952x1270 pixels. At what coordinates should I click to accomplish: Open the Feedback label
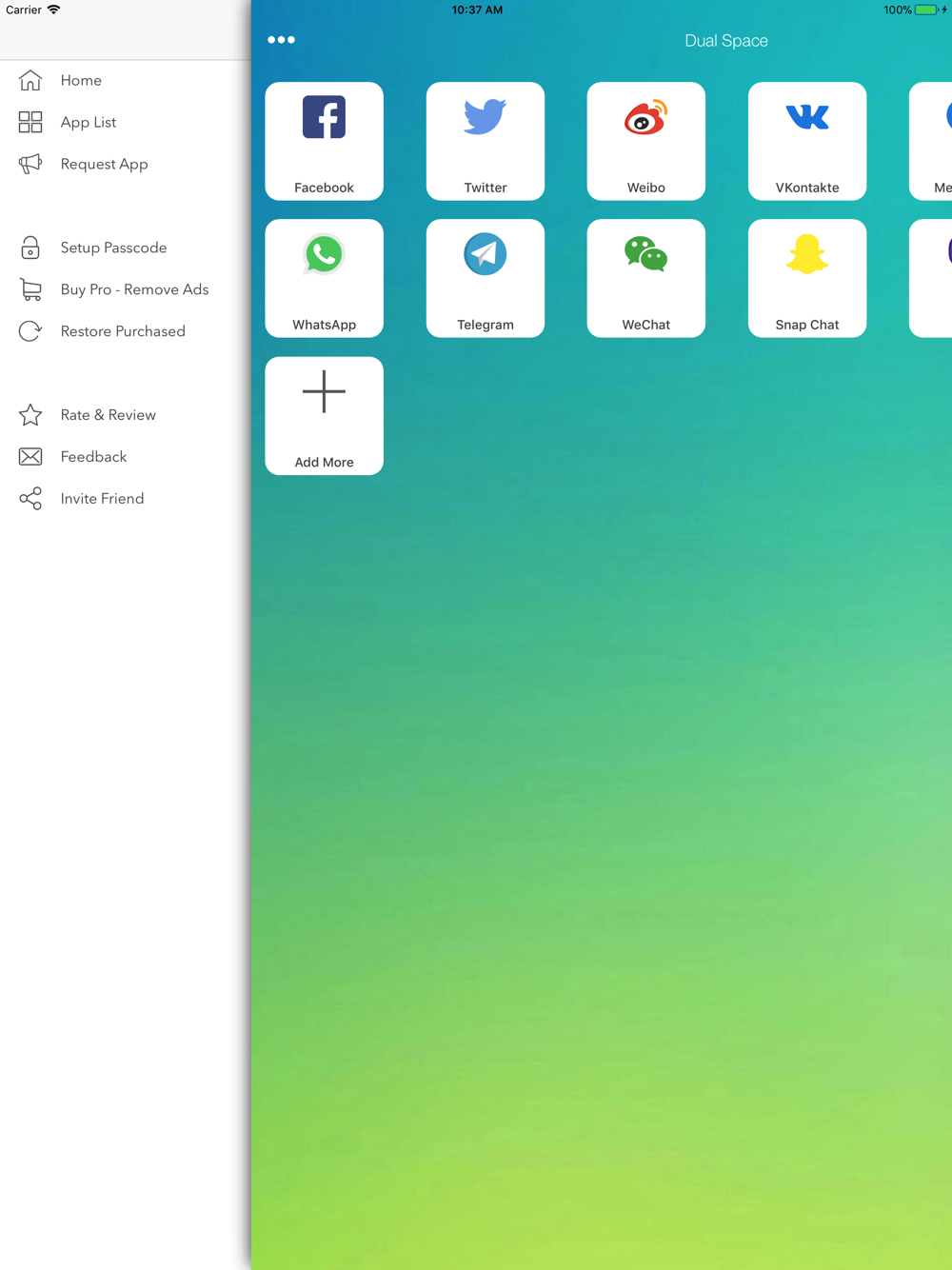tap(93, 457)
